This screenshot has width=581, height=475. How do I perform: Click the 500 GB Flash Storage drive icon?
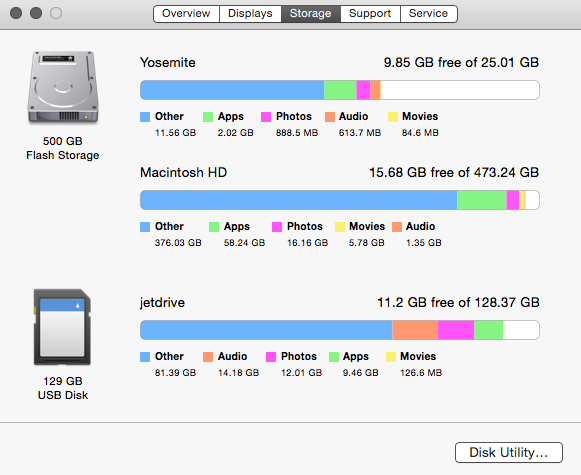click(63, 87)
